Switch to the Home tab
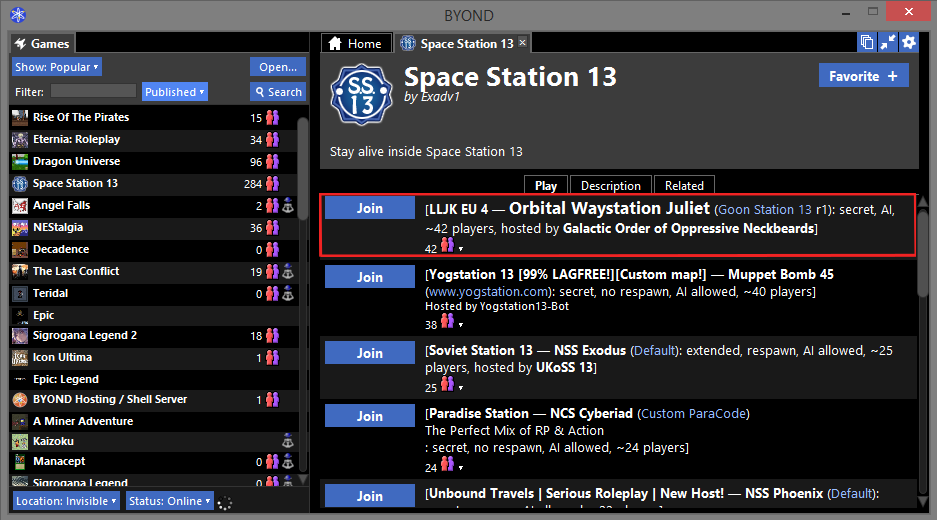The width and height of the screenshot is (938, 521). (x=356, y=43)
